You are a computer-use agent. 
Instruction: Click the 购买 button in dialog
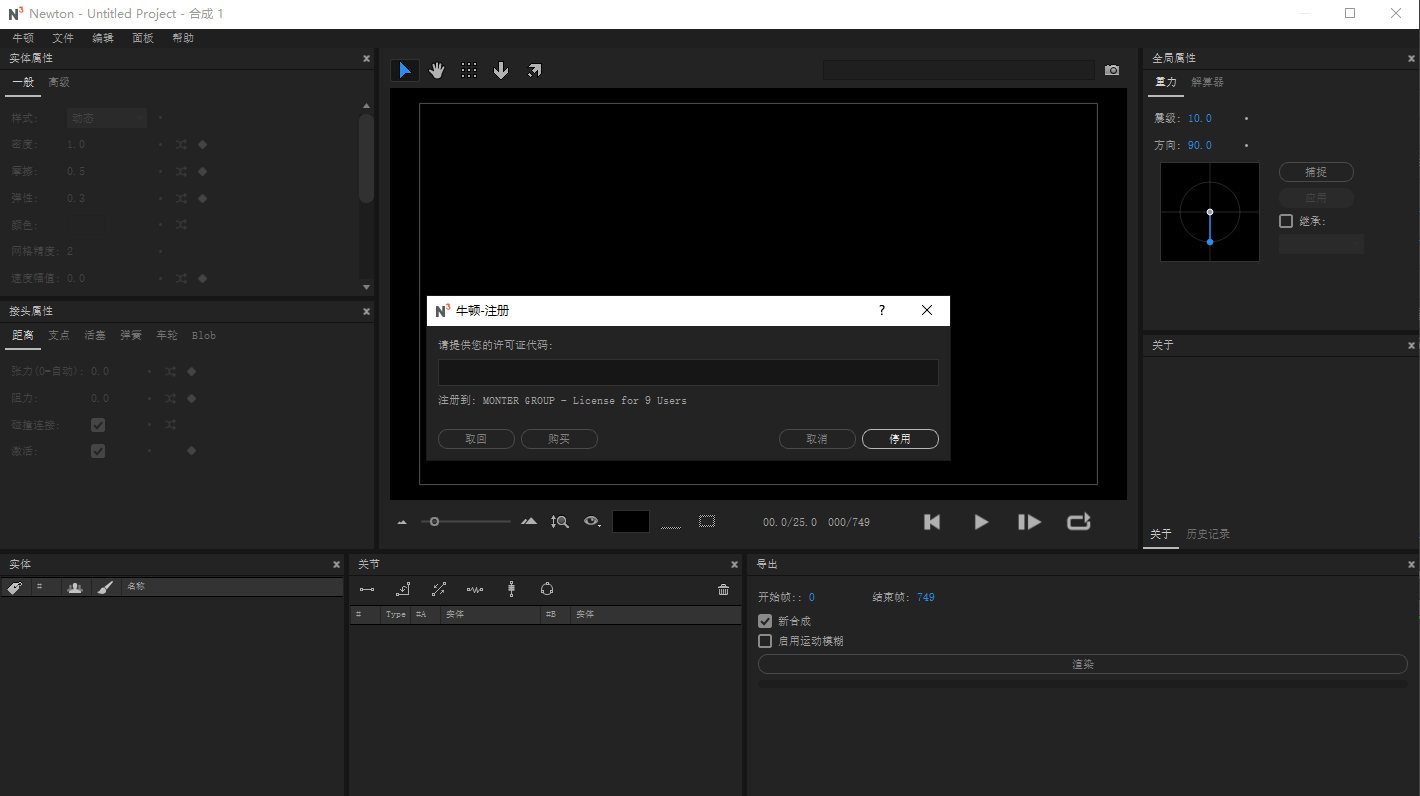pyautogui.click(x=559, y=439)
